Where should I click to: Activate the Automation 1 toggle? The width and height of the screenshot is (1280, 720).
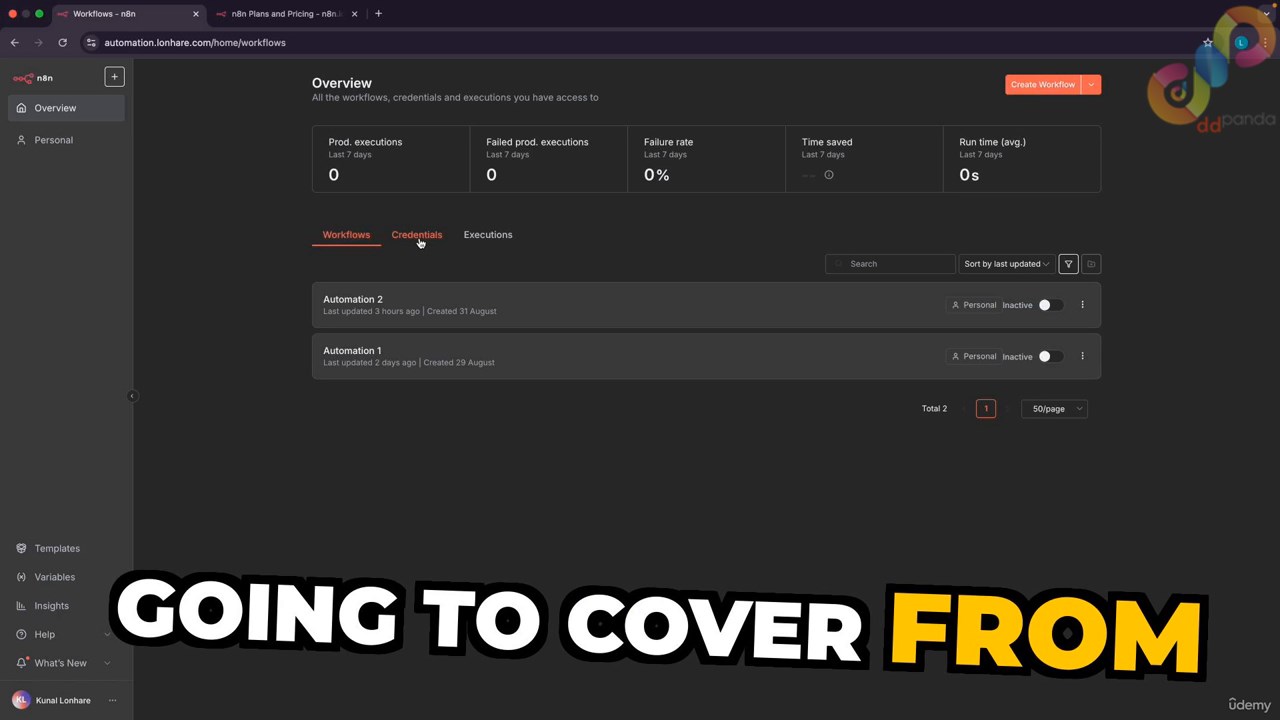[1050, 356]
